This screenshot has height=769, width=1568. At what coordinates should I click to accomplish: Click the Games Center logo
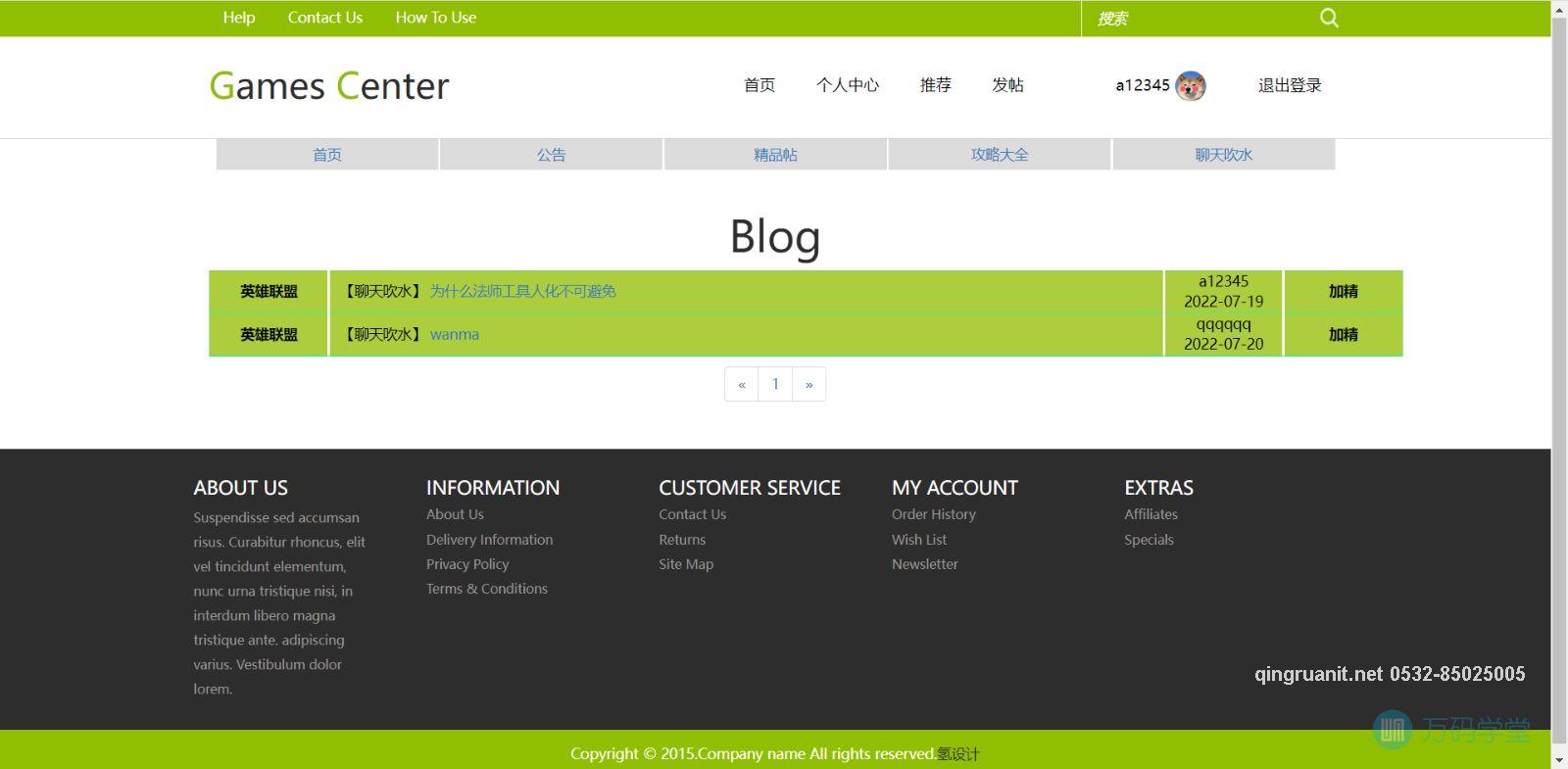329,86
